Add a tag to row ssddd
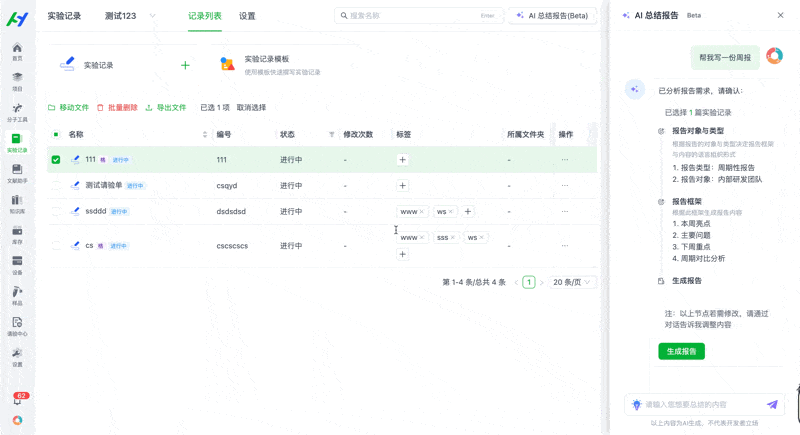 [468, 212]
